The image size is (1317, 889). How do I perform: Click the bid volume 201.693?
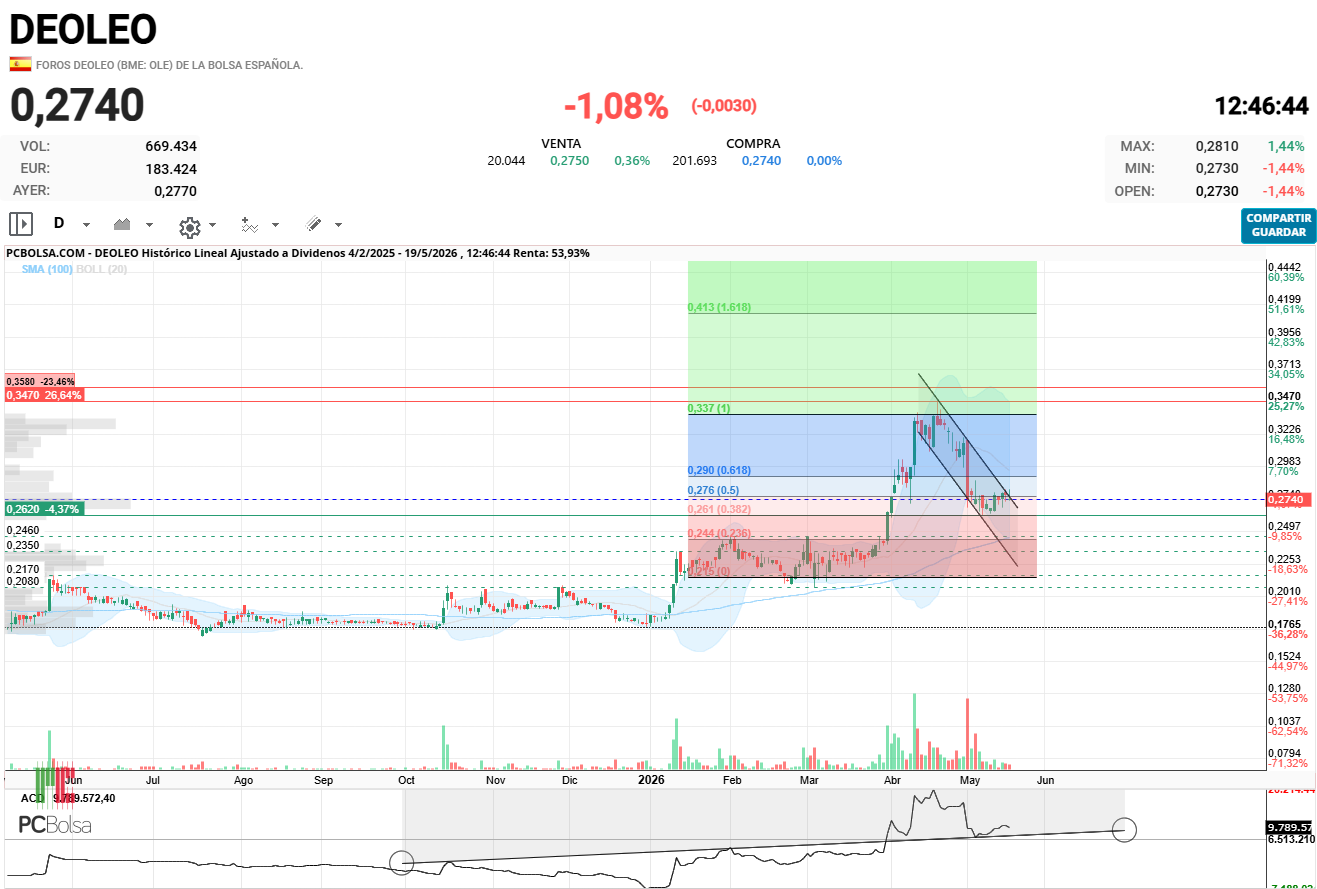click(x=694, y=161)
